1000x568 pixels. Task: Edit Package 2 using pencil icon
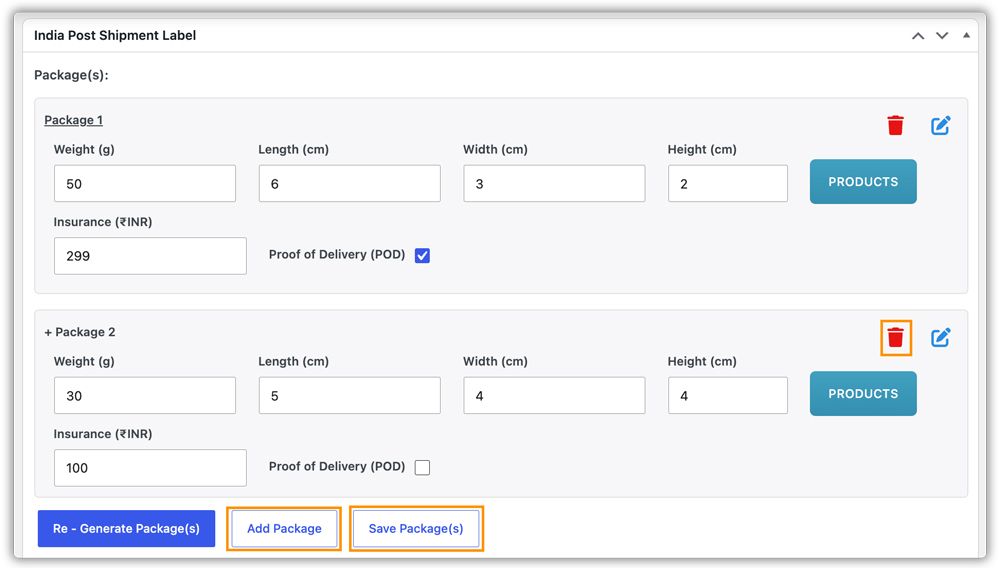pos(941,337)
